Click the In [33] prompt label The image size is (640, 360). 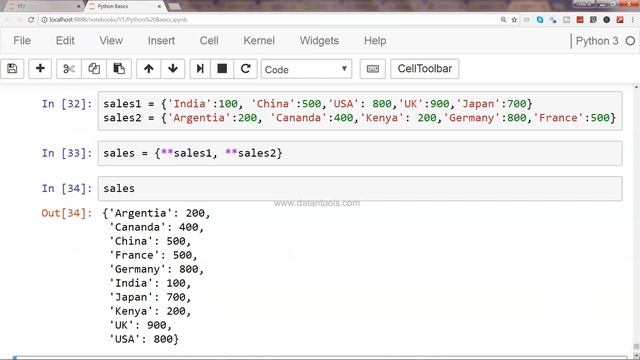(67, 153)
